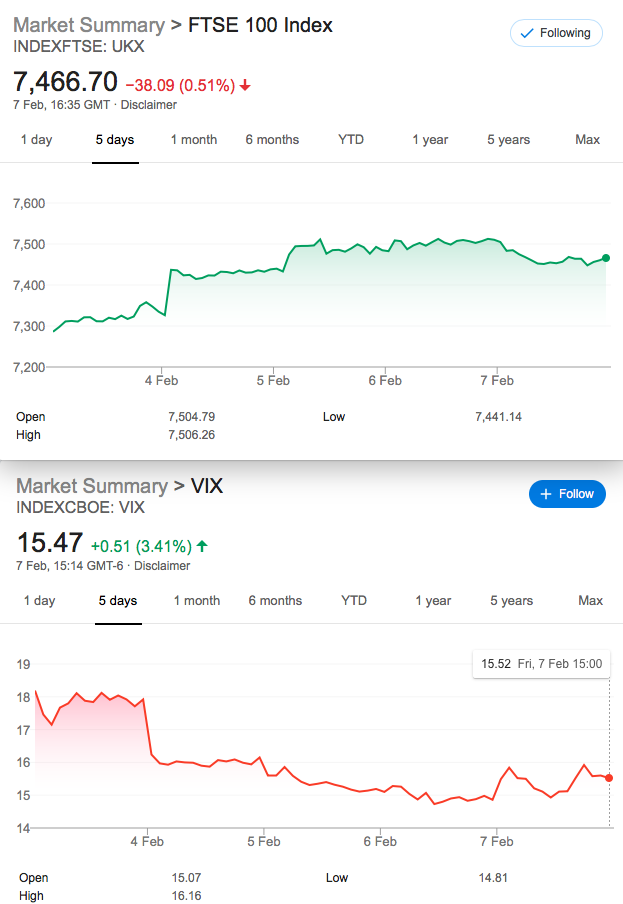Click the FTSE Open value 7,504.79

(191, 417)
